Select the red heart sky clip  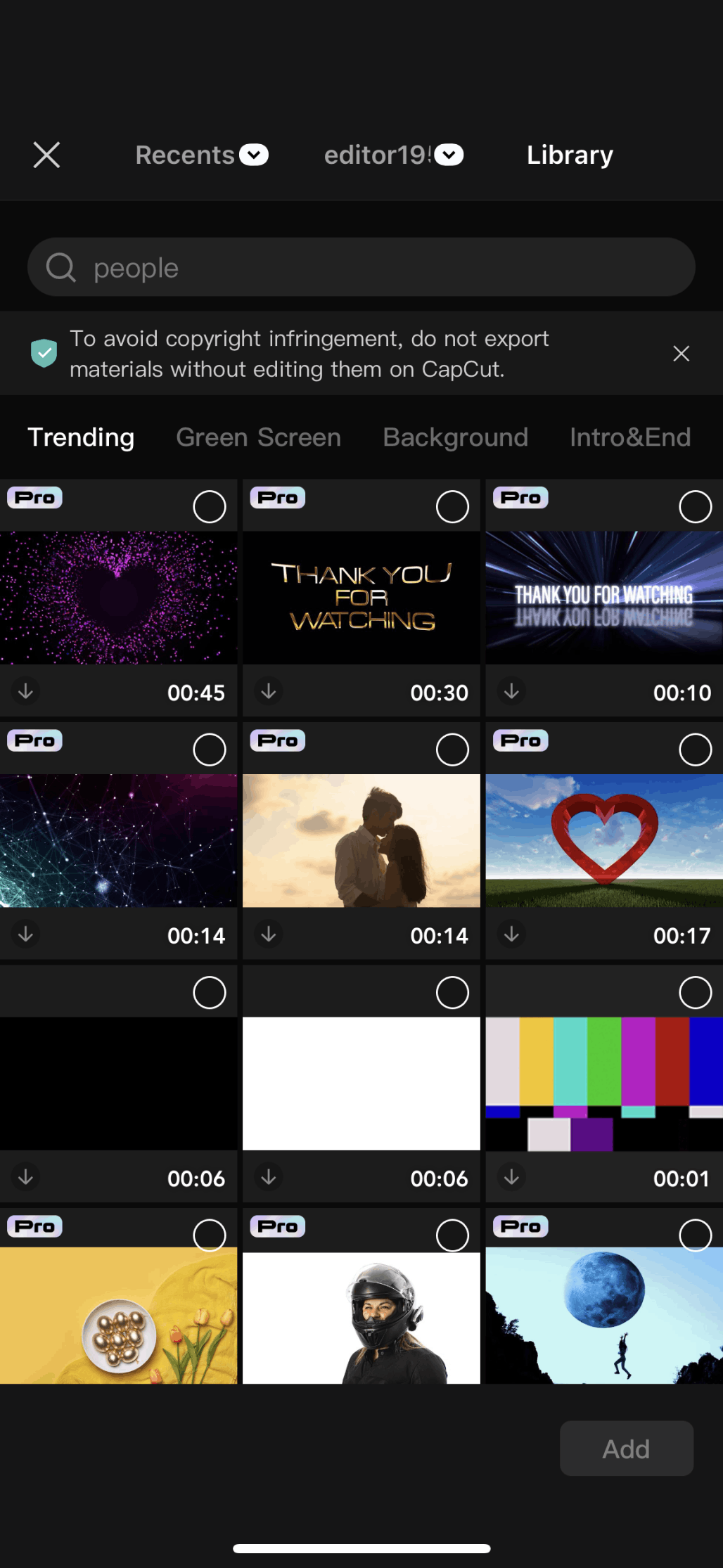[x=696, y=750]
